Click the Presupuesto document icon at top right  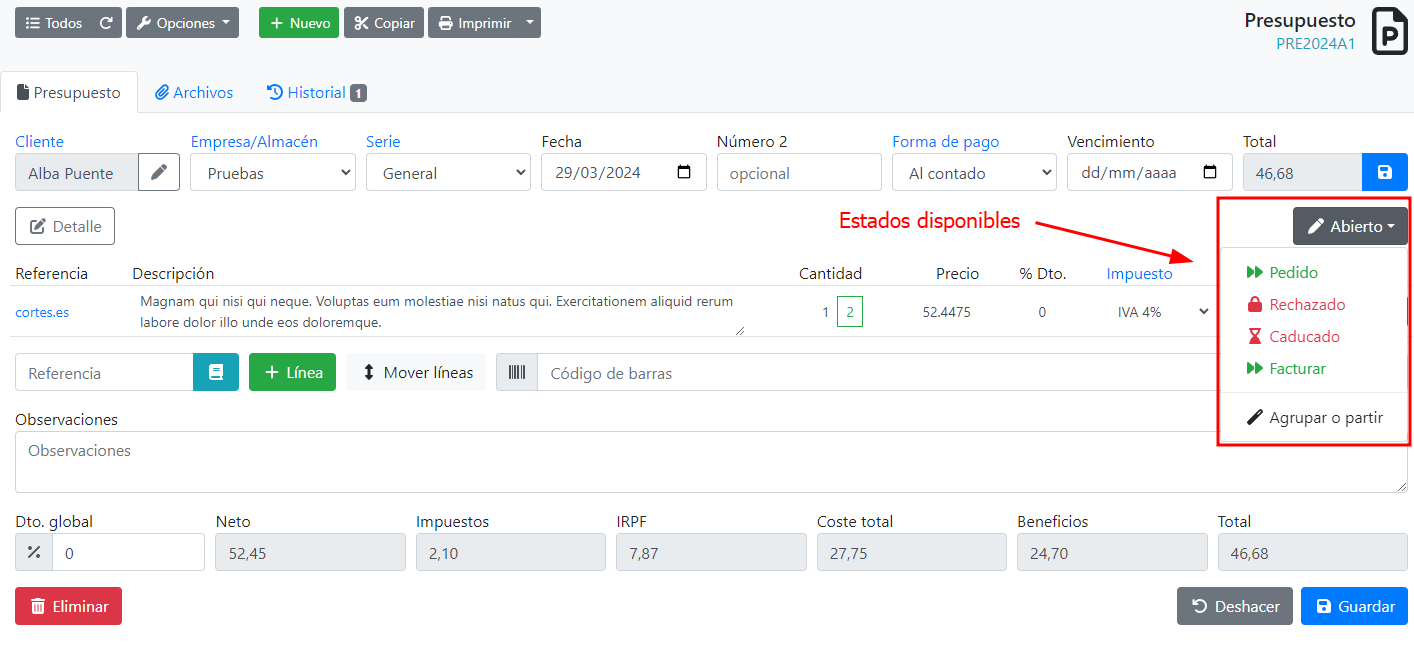coord(1388,31)
